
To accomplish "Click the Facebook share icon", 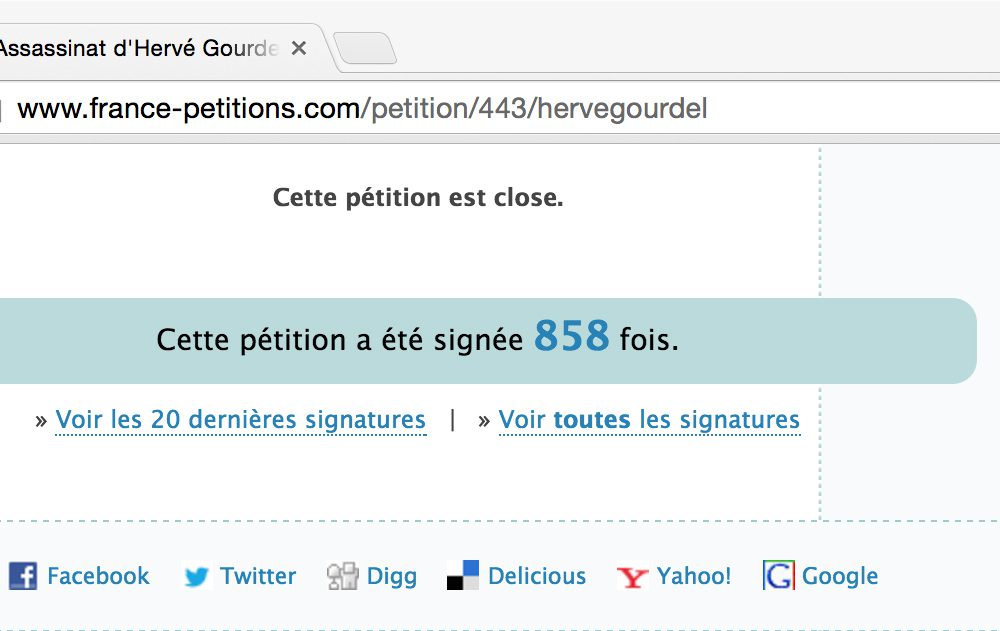I will [23, 575].
